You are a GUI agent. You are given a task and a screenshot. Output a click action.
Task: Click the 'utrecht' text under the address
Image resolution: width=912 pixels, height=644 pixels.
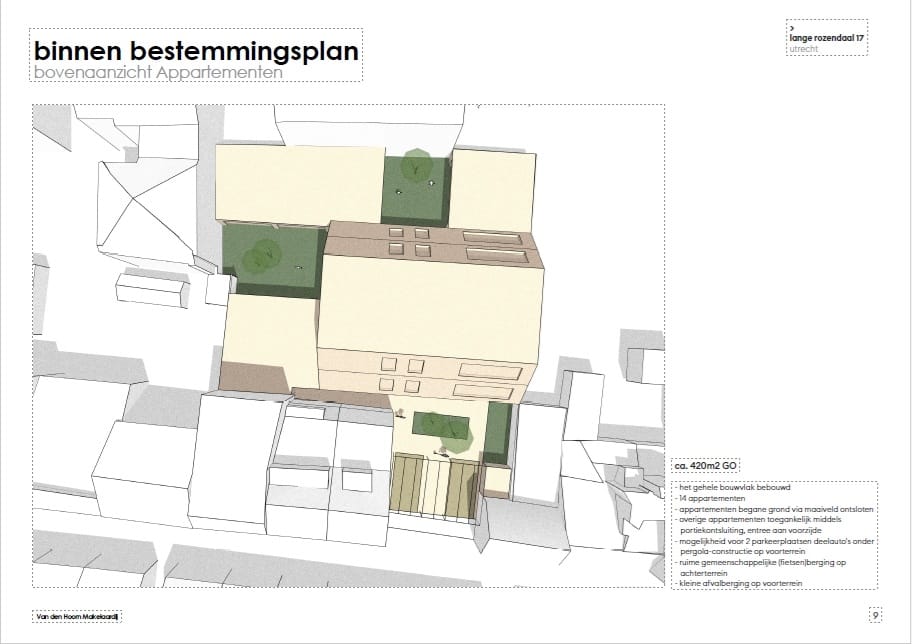click(x=802, y=48)
